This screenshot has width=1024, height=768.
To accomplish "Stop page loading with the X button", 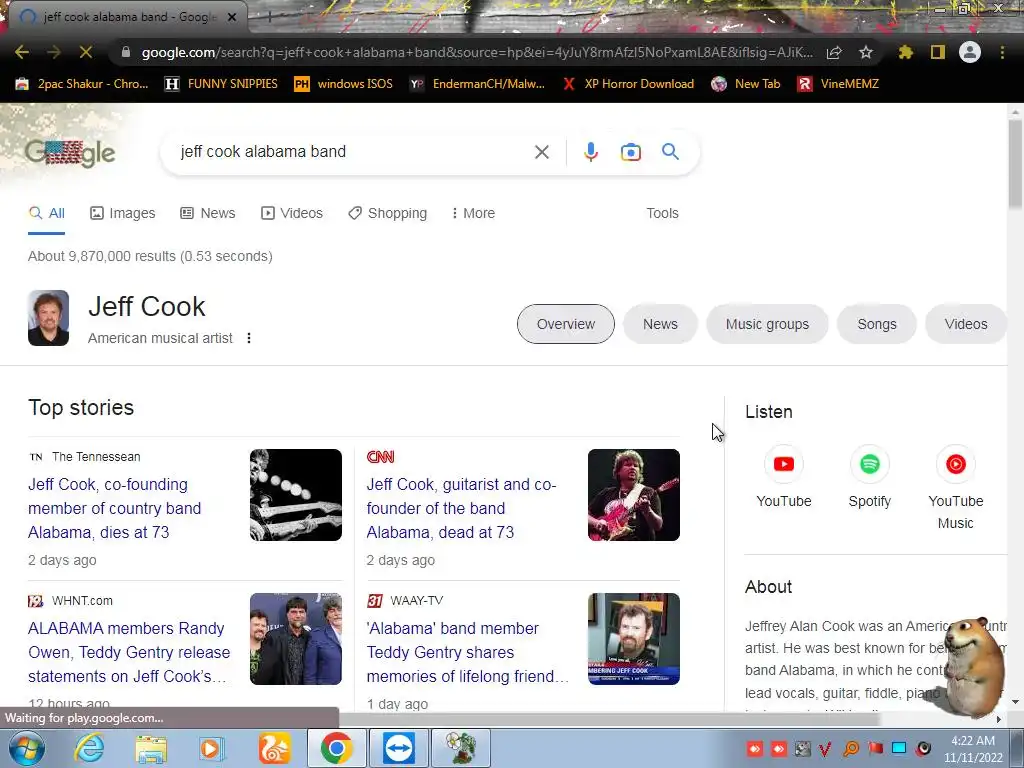I will (x=86, y=52).
